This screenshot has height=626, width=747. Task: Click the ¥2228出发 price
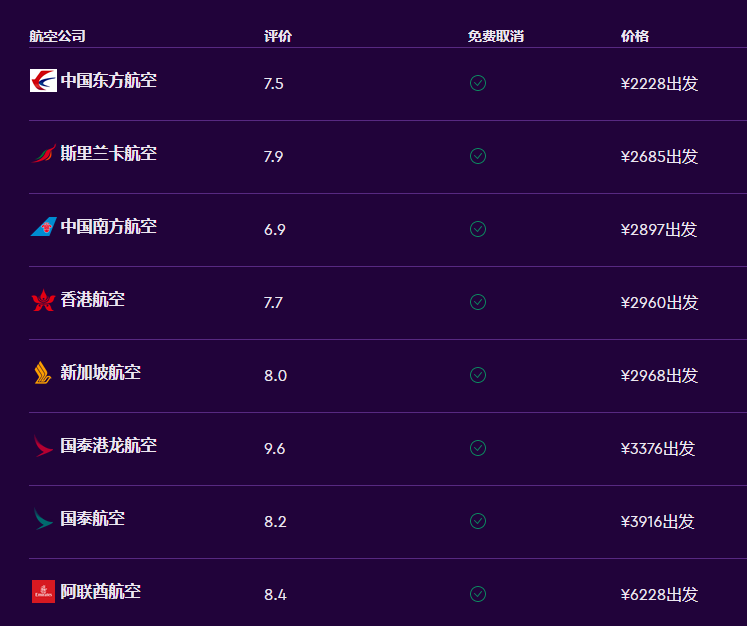coord(659,83)
